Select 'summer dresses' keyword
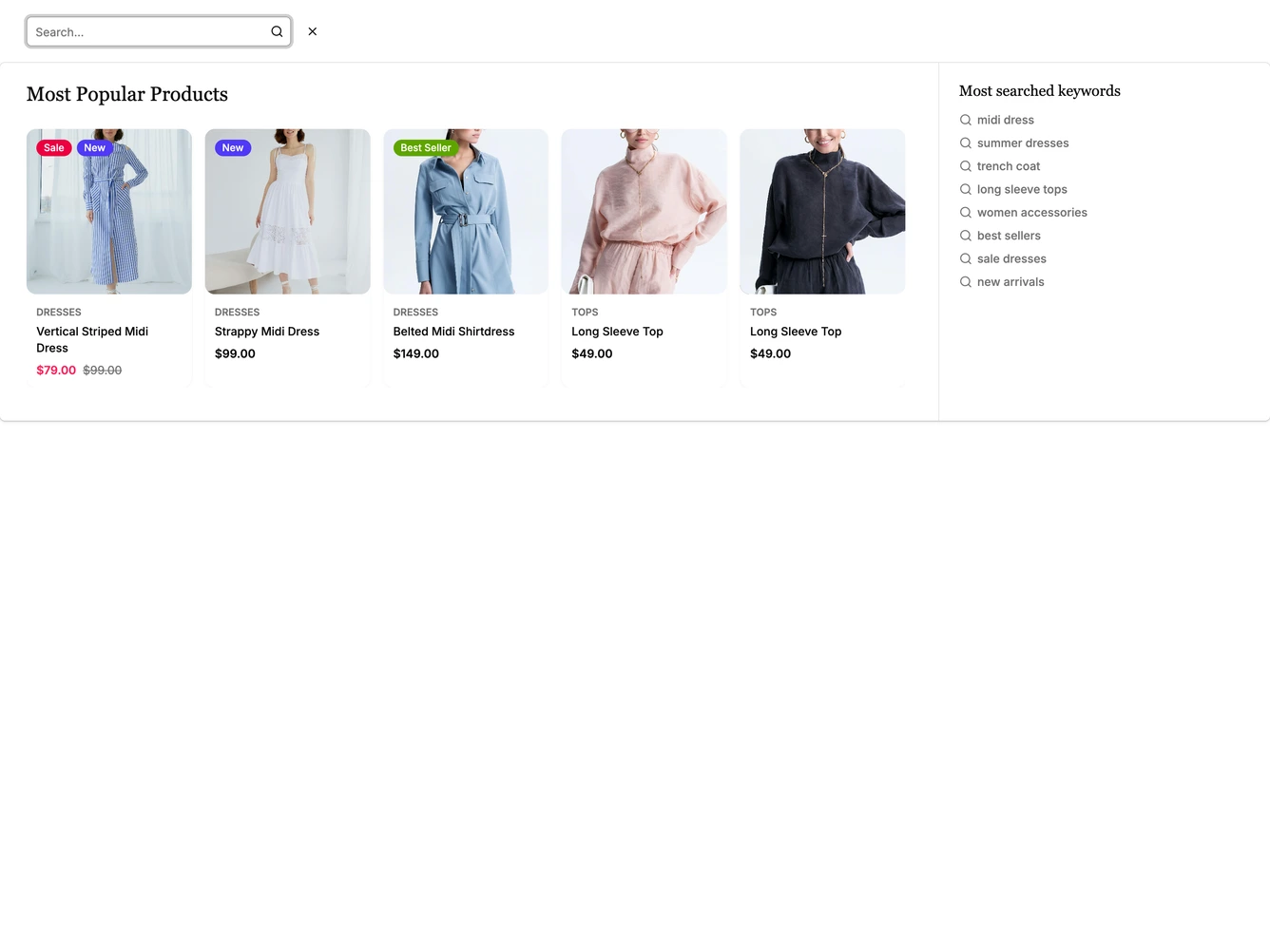This screenshot has width=1270, height=952. [x=1023, y=143]
